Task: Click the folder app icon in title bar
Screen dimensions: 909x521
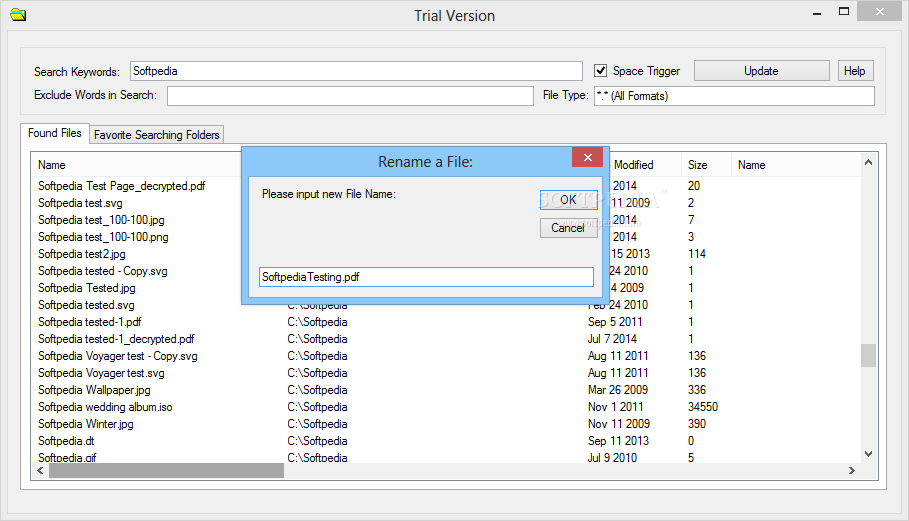Action: pyautogui.click(x=18, y=14)
